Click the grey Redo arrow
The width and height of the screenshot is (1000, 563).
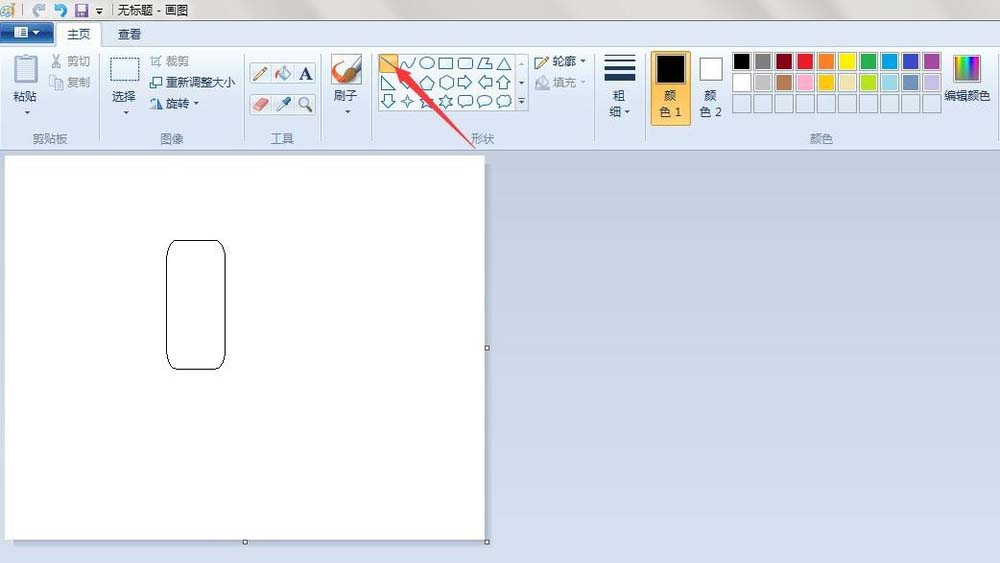[38, 10]
